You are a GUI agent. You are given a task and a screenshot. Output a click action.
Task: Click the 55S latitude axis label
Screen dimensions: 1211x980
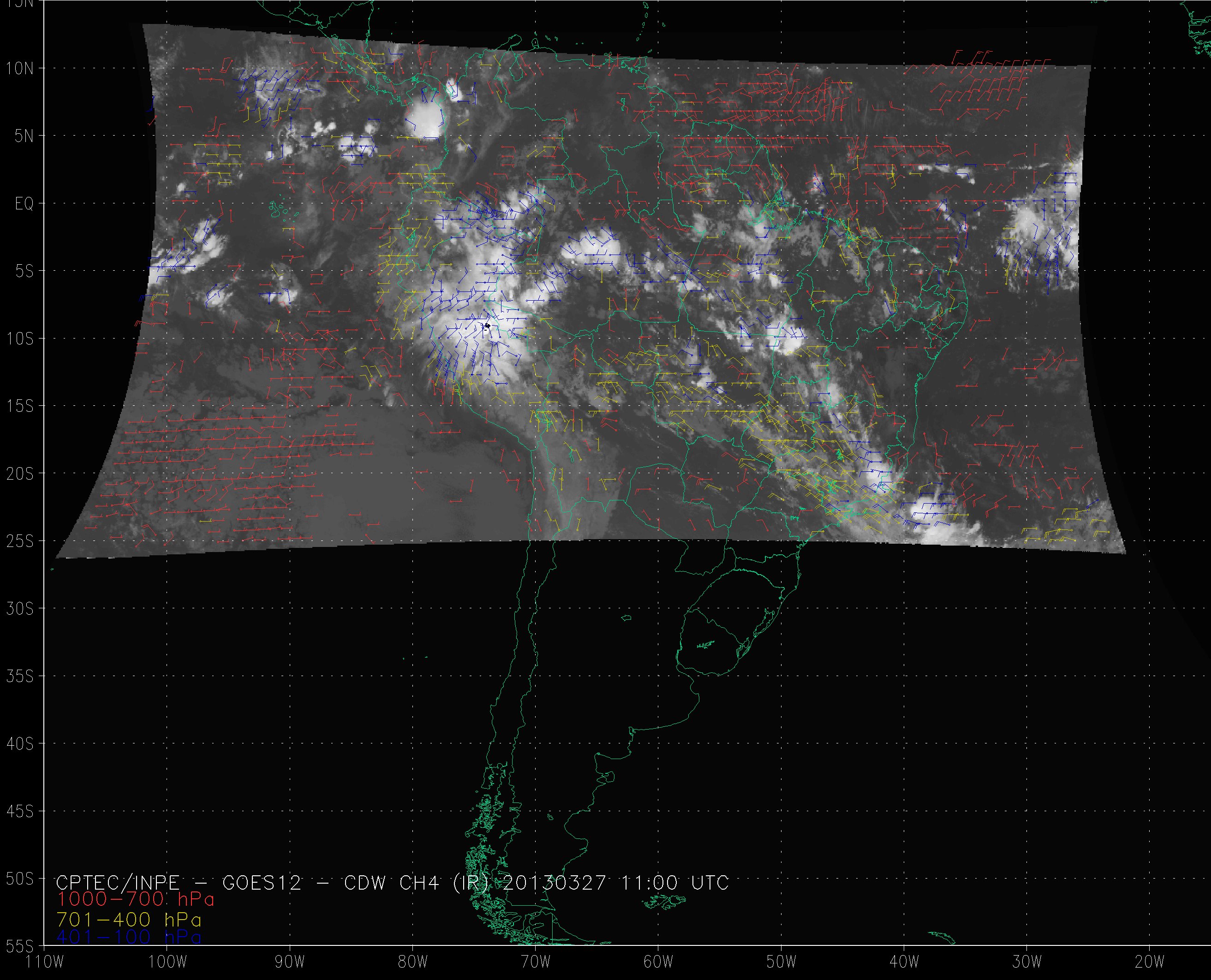pyautogui.click(x=20, y=945)
